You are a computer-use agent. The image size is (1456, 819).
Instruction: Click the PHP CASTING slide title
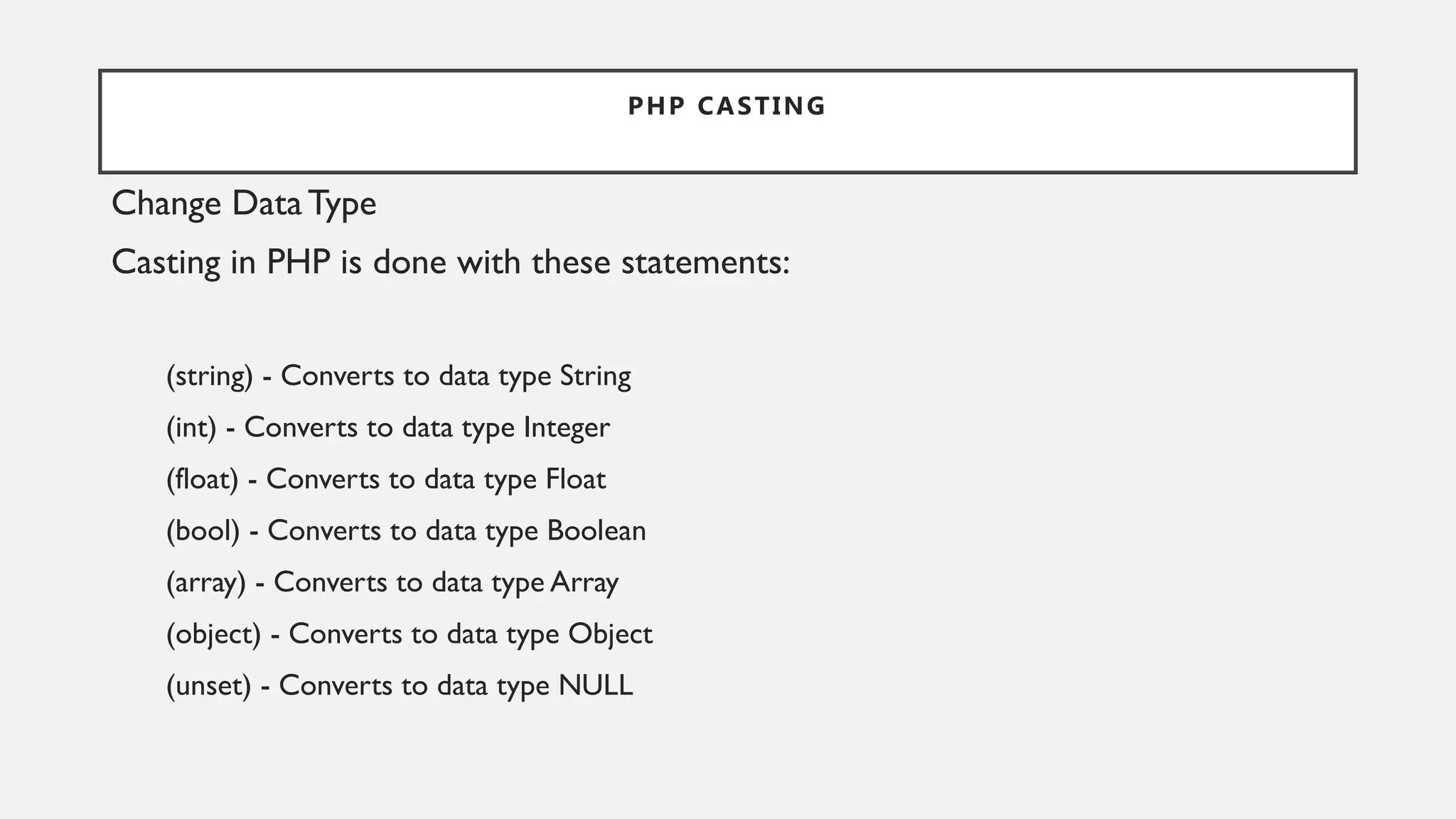tap(727, 106)
